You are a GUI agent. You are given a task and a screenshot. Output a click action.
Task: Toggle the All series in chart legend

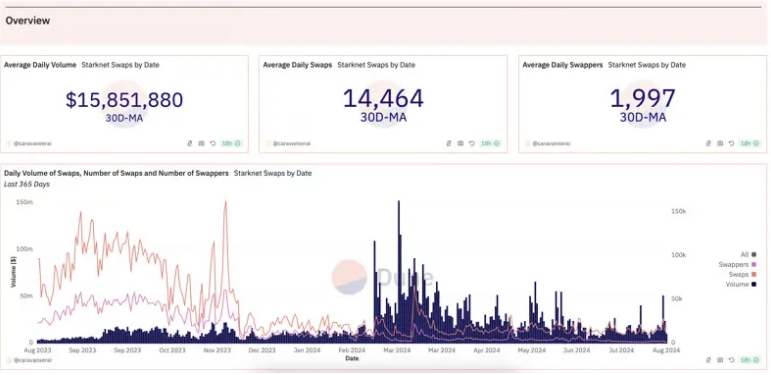[748, 255]
